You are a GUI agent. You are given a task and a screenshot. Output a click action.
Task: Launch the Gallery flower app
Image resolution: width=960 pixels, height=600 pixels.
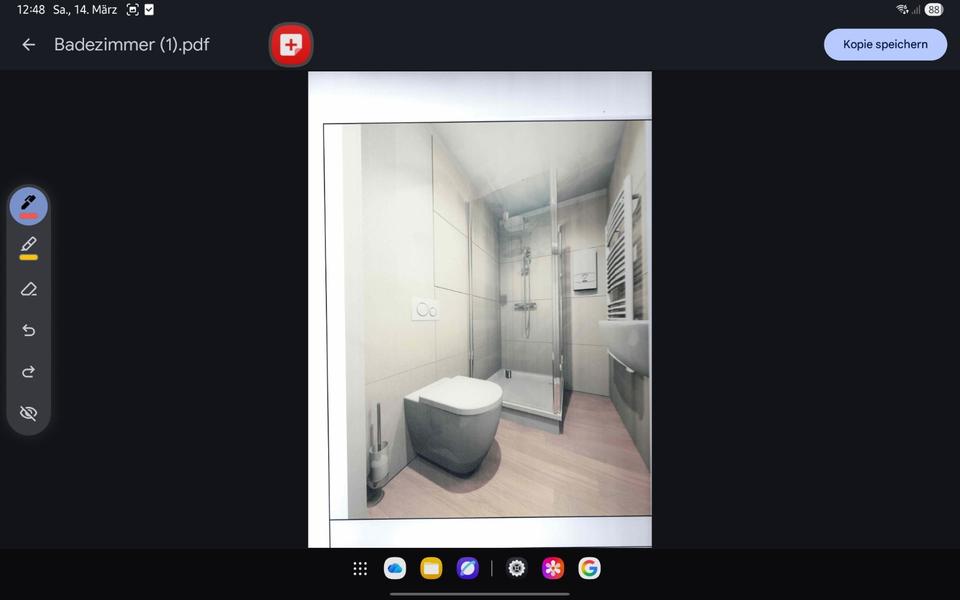point(553,569)
